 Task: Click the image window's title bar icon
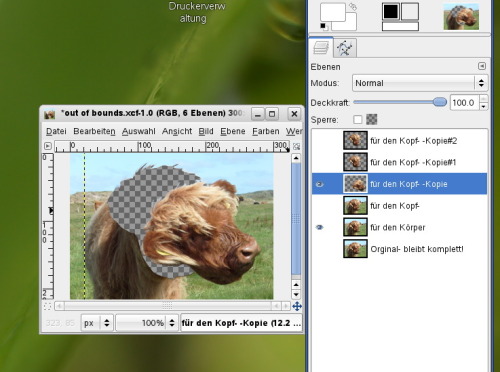click(x=50, y=114)
